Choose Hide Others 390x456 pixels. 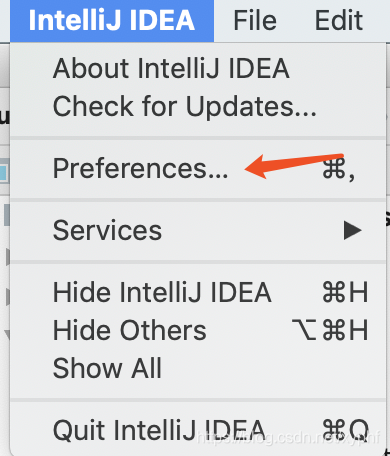point(198,330)
